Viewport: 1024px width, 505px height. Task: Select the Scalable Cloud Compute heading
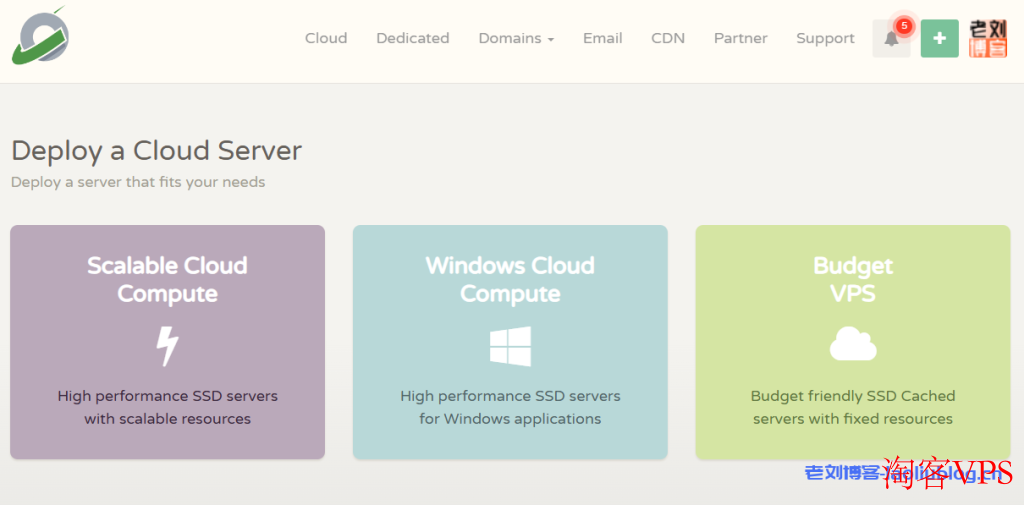pyautogui.click(x=167, y=280)
